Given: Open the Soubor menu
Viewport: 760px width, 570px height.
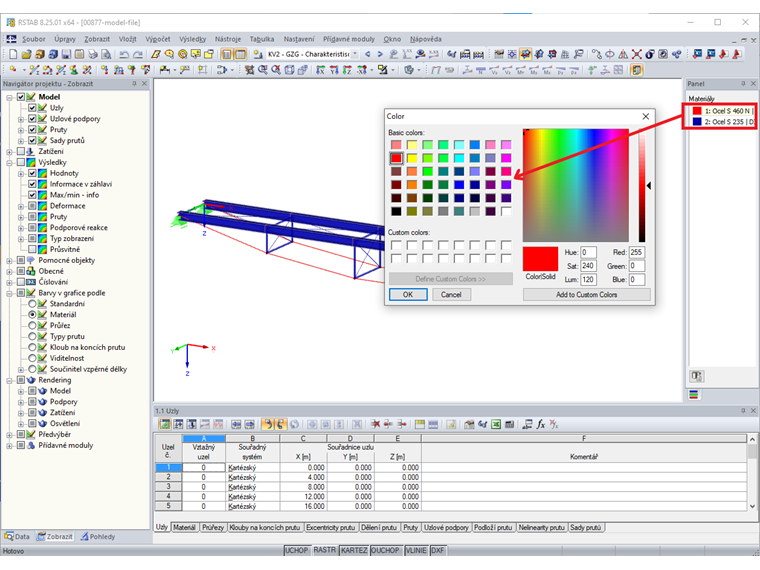Looking at the screenshot, I should pyautogui.click(x=33, y=39).
